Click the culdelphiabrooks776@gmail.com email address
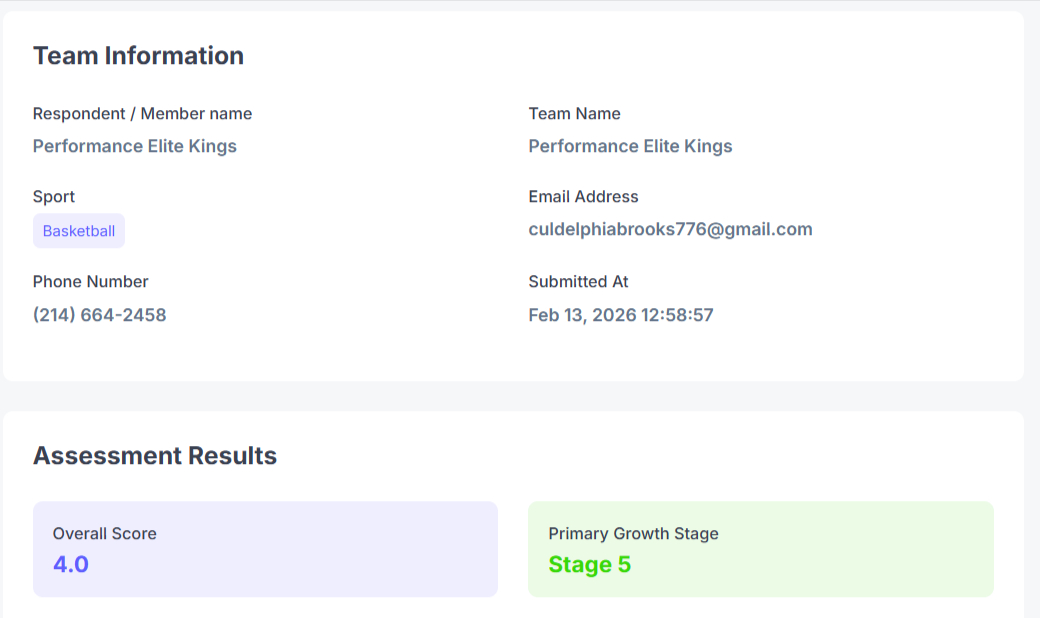 pyautogui.click(x=670, y=229)
